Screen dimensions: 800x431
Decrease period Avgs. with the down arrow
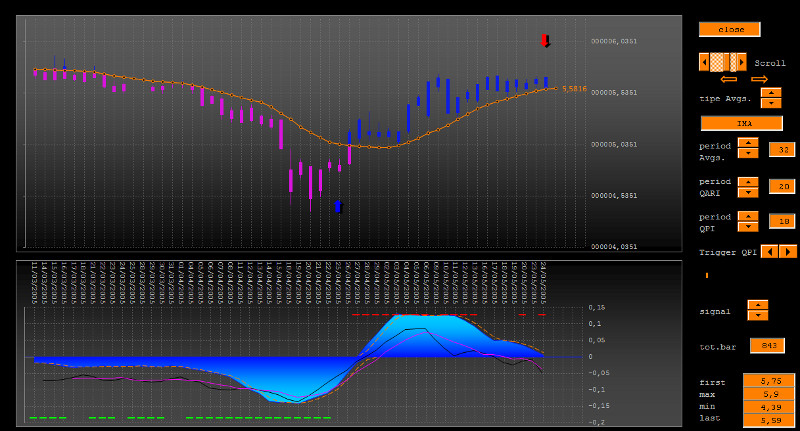tap(748, 154)
